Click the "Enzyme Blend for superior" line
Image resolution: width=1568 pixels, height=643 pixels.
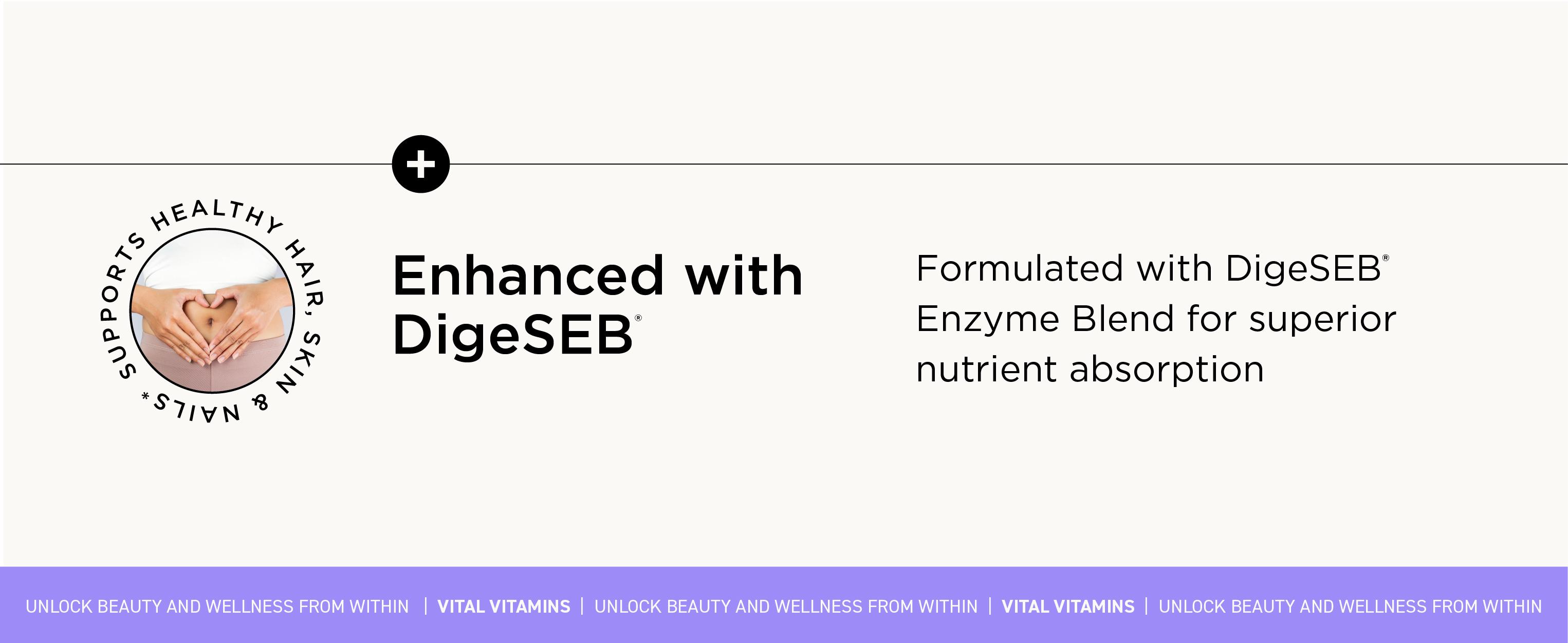point(1155,319)
